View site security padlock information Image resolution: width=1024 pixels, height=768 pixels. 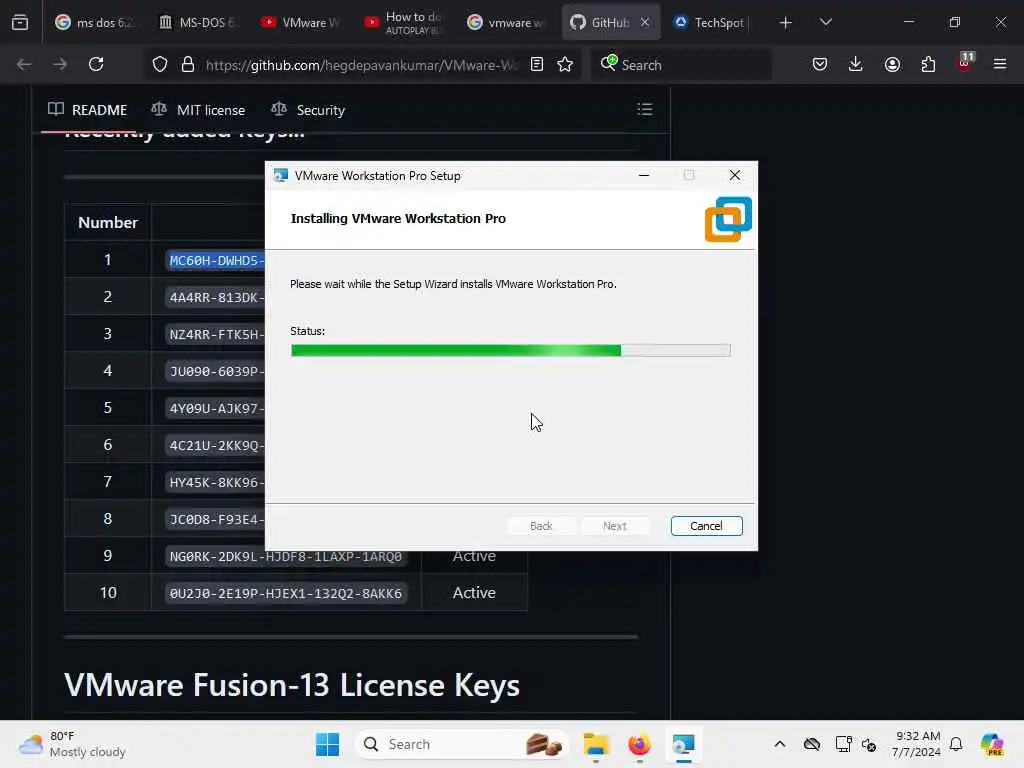click(x=187, y=64)
